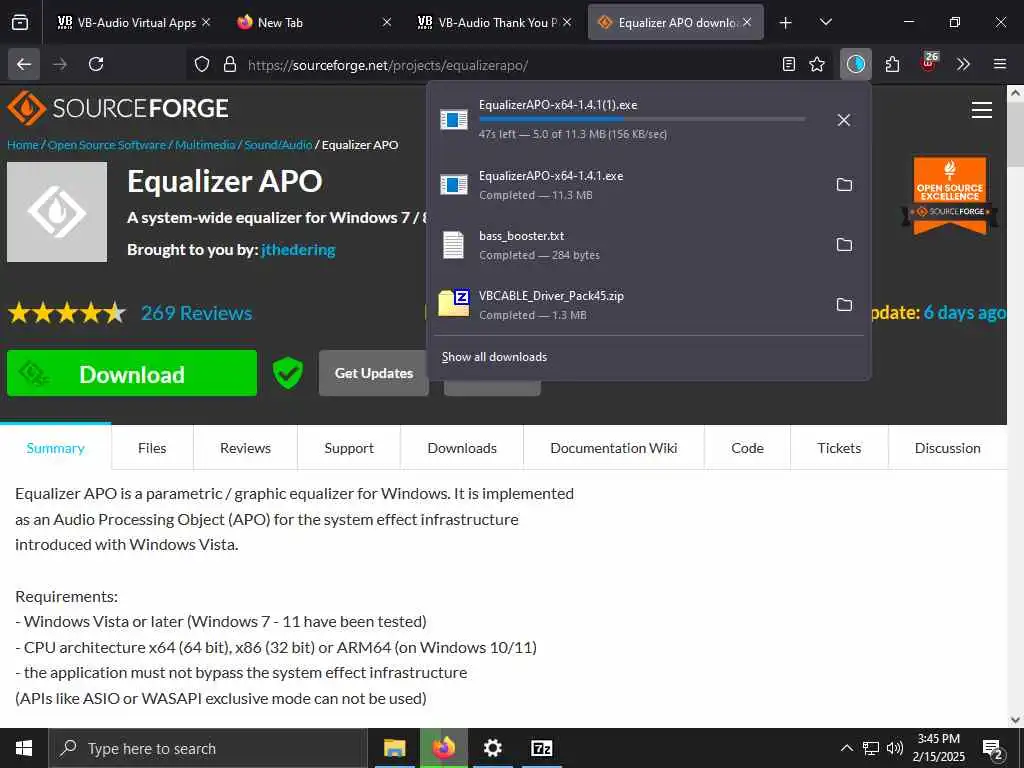Click the uBlock extension icon with badge 26
The height and width of the screenshot is (768, 1024).
click(929, 63)
